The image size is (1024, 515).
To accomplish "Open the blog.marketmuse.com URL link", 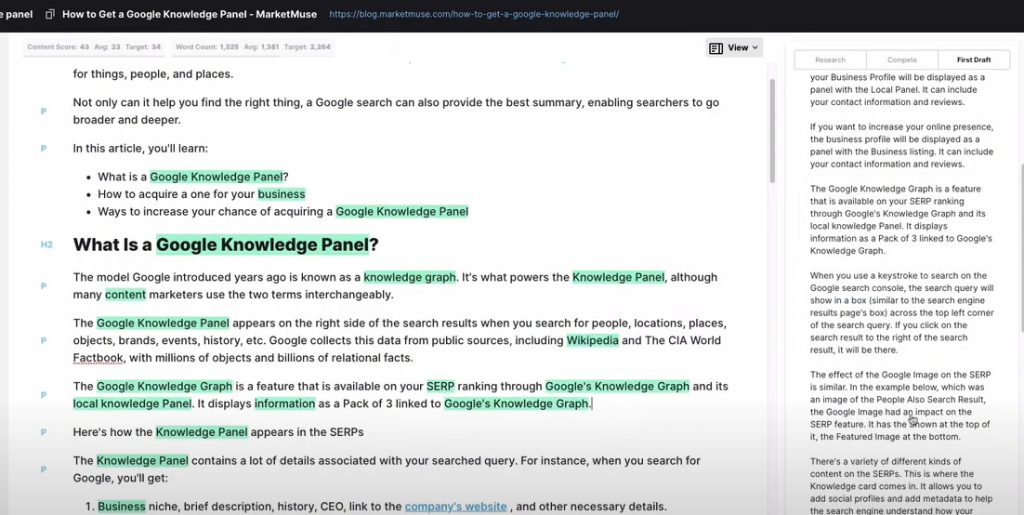I will [x=473, y=15].
